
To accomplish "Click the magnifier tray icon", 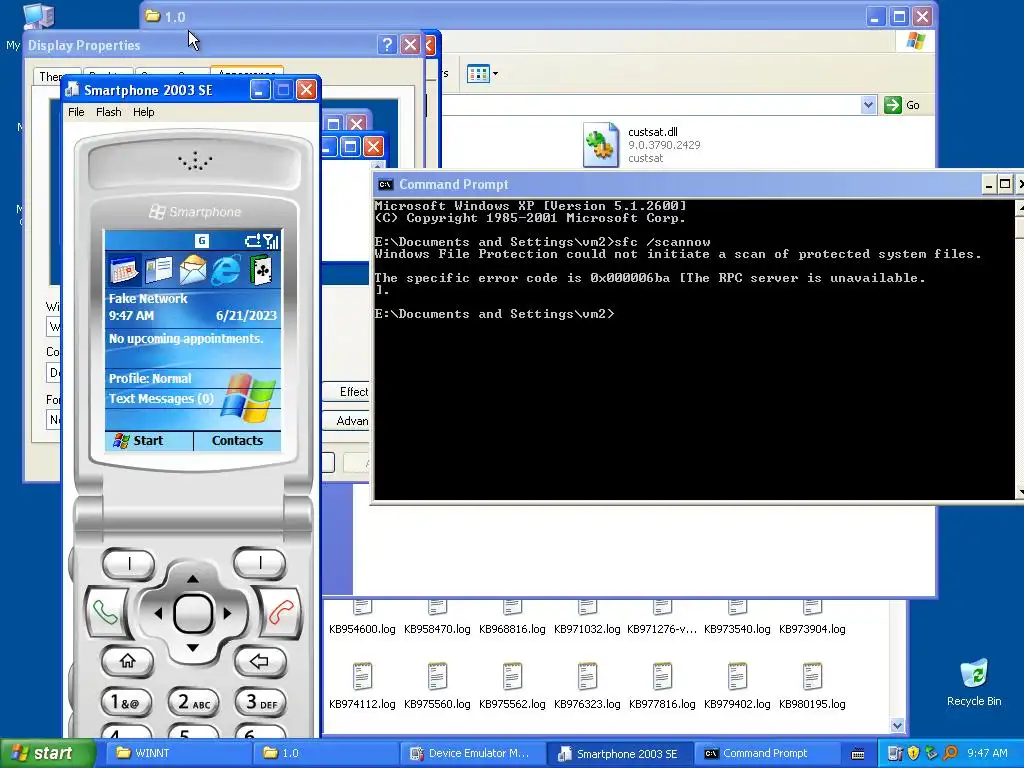I will pos(951,753).
